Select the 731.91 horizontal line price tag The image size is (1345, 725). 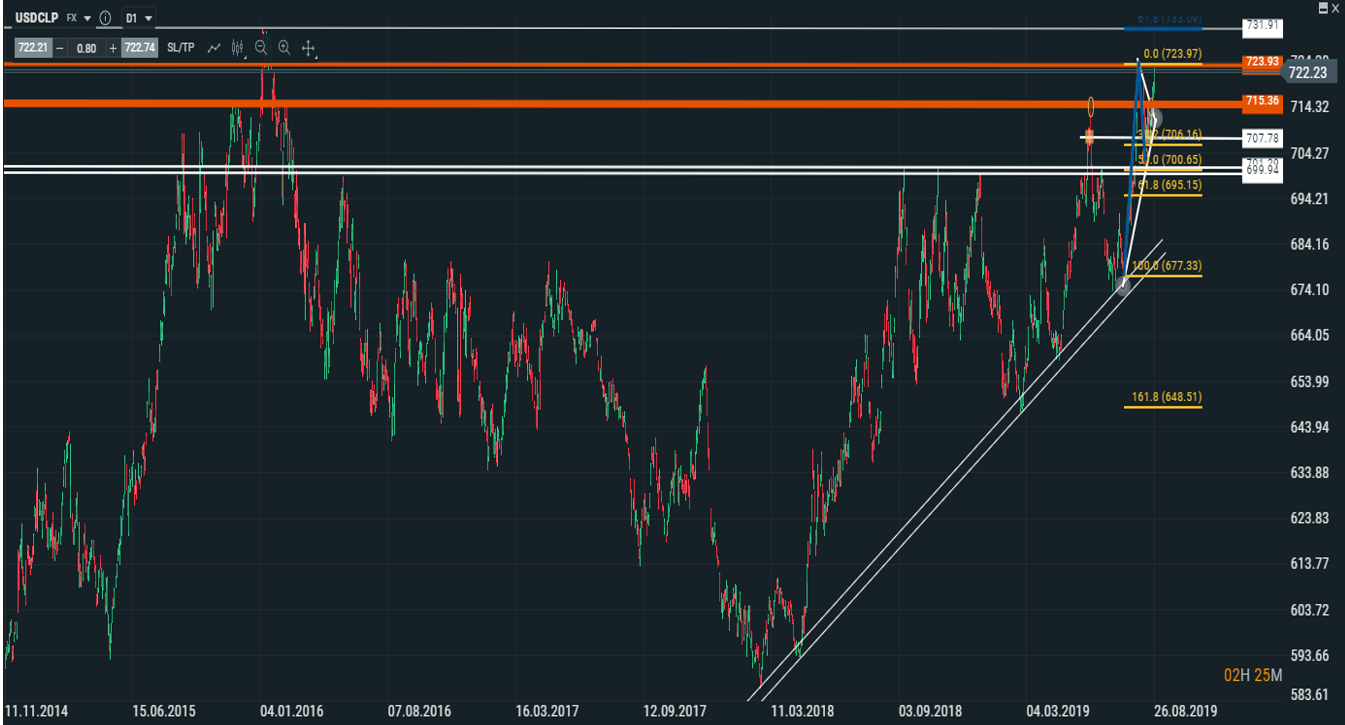(1260, 27)
